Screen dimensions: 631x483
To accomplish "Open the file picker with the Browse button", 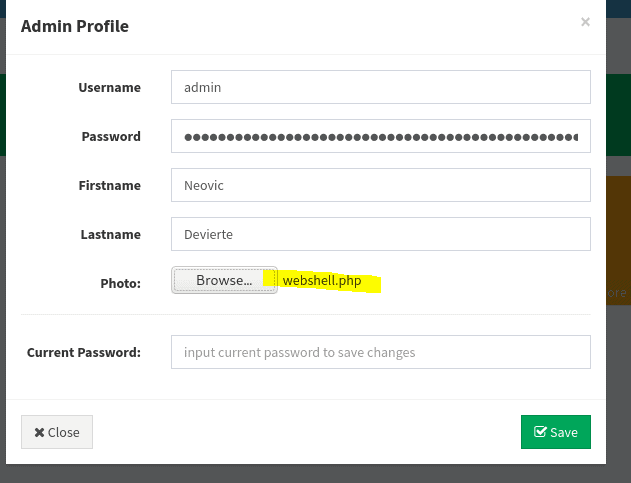I will 224,280.
